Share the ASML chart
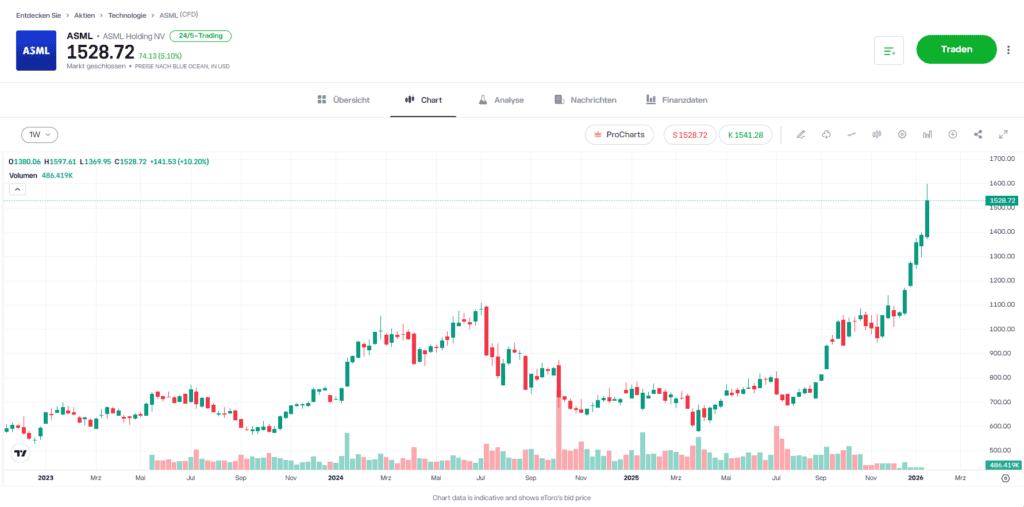The image size is (1024, 507). (x=978, y=134)
